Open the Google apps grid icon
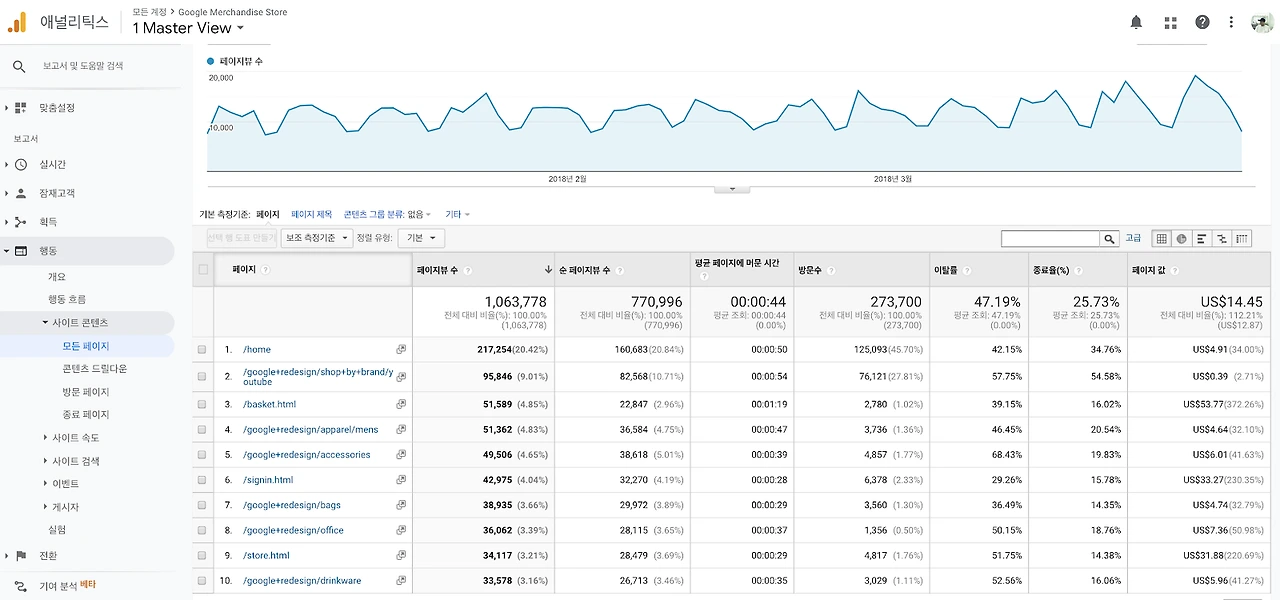 1171,22
